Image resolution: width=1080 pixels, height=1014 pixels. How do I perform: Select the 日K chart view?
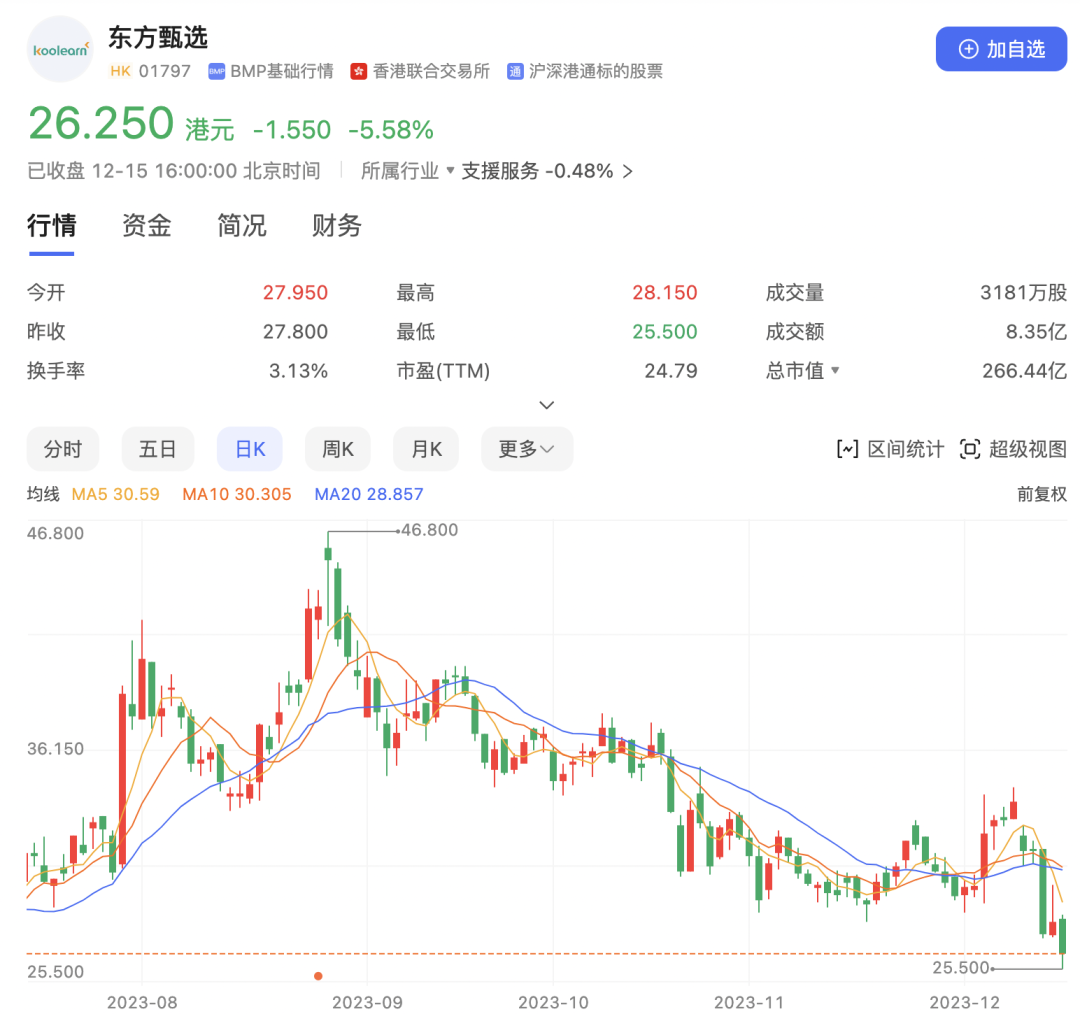click(250, 449)
